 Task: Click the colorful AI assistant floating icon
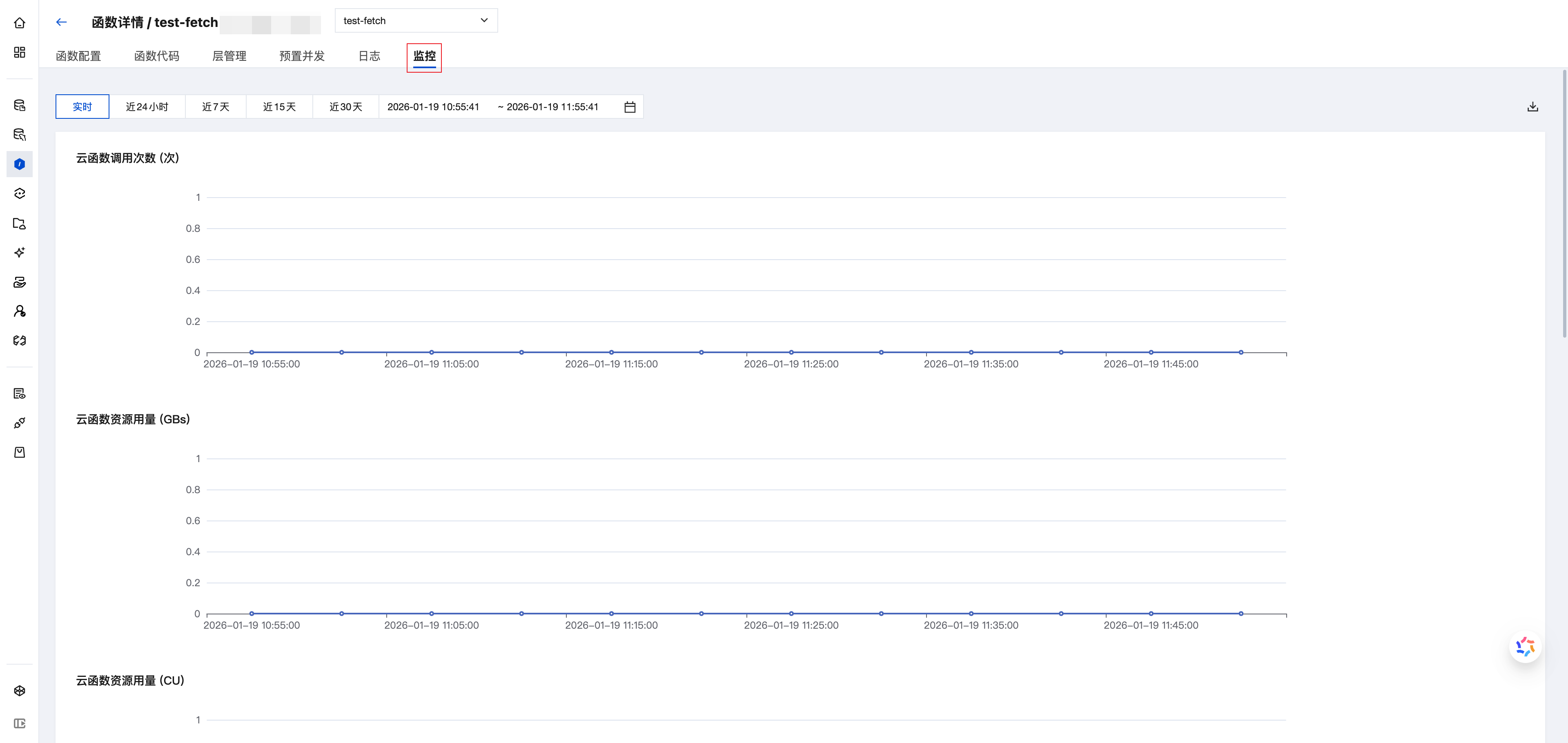[1525, 646]
